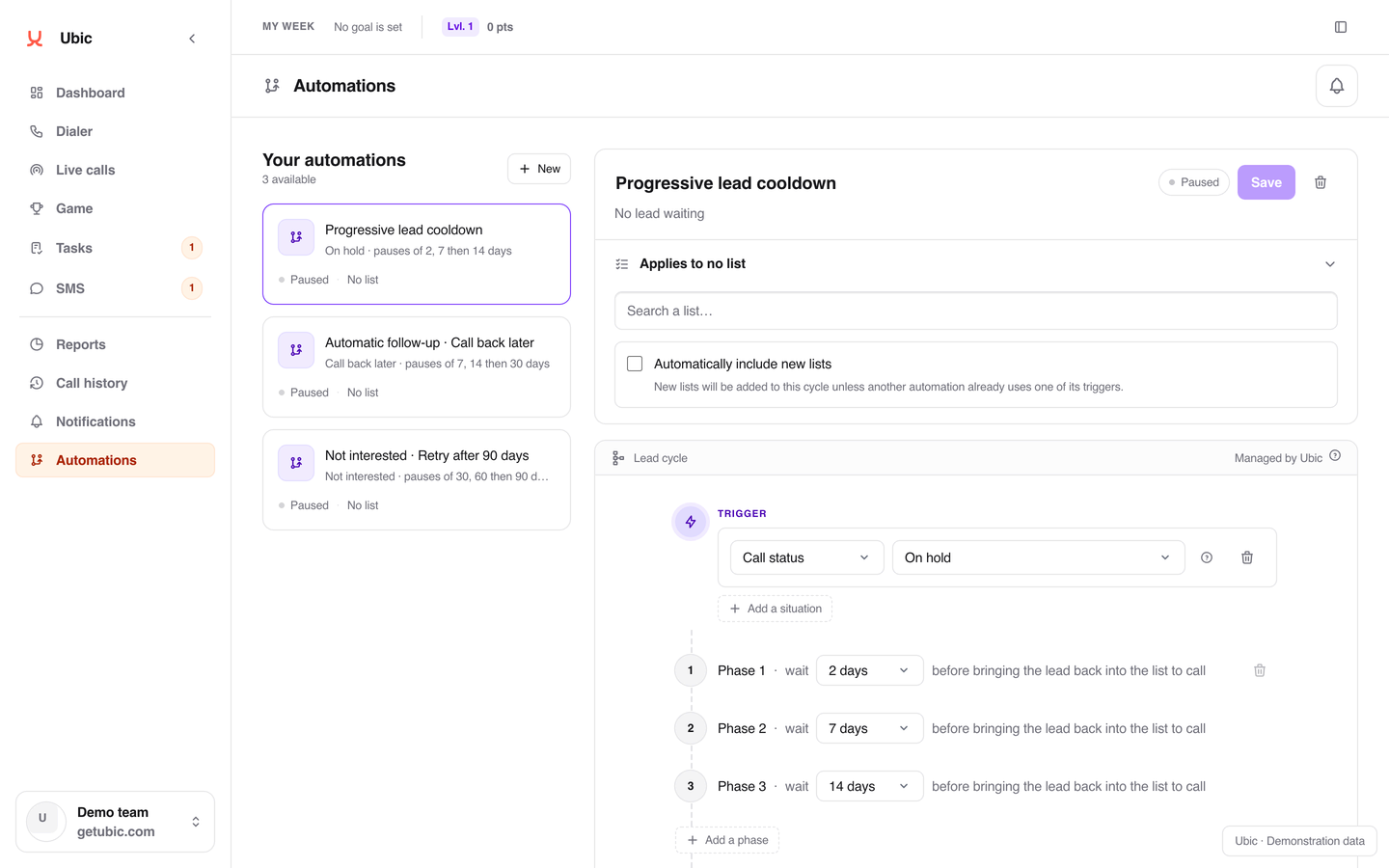Click Add a phase
The width and height of the screenshot is (1389, 868).
pyautogui.click(x=727, y=840)
